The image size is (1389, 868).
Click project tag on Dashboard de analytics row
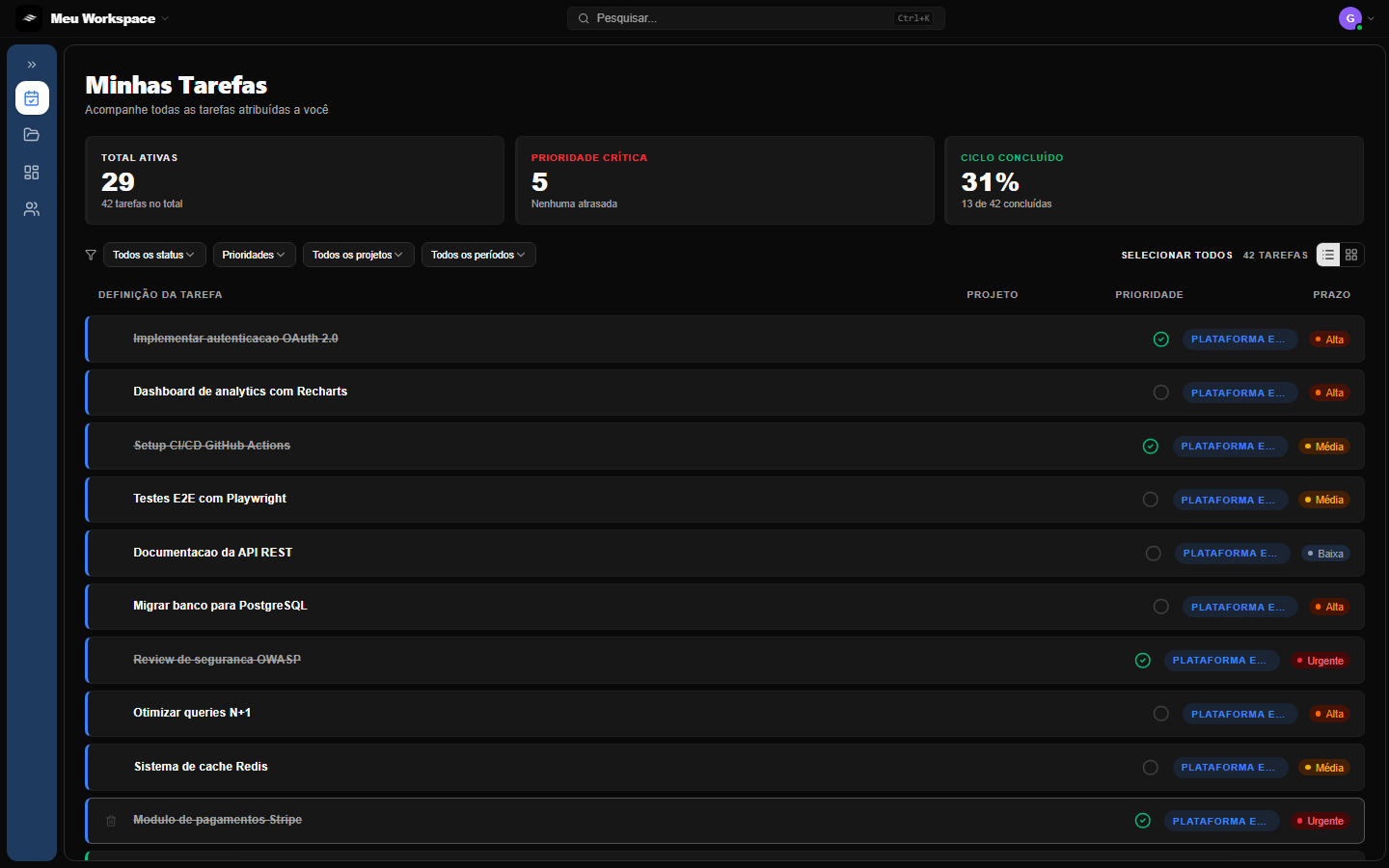coord(1240,393)
